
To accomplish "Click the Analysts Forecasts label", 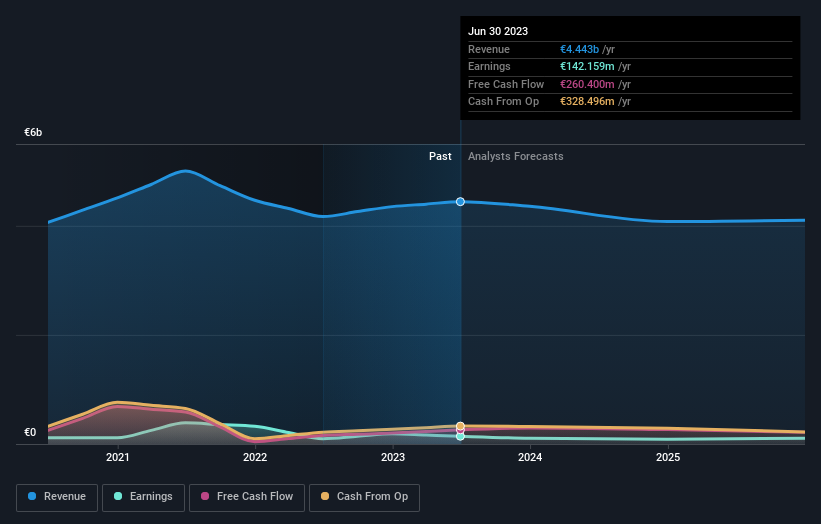I will pos(516,156).
